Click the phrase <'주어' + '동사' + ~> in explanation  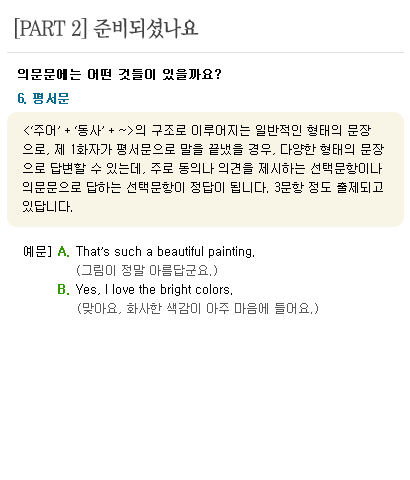(x=78, y=130)
